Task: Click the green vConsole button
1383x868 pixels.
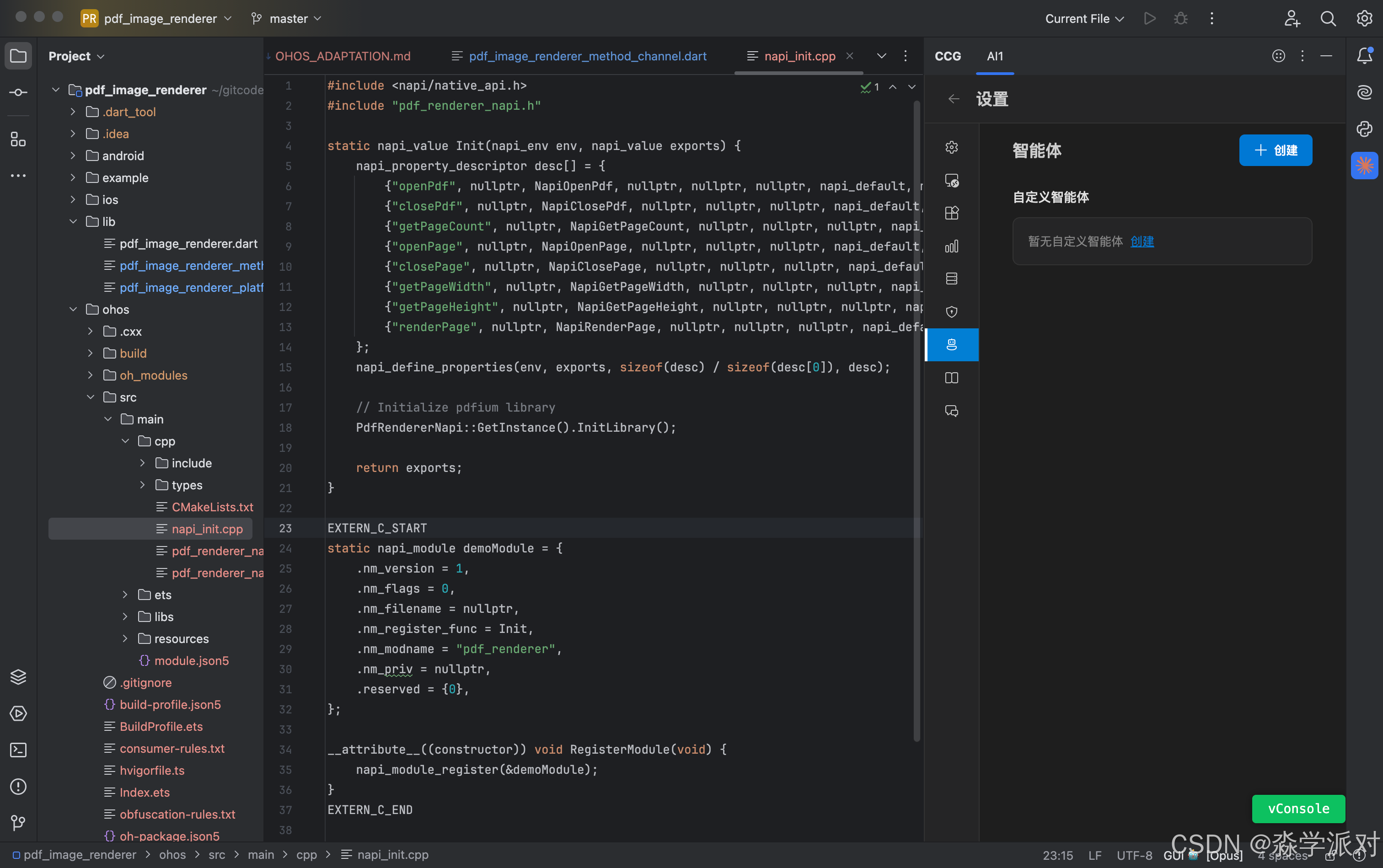Action: pyautogui.click(x=1298, y=808)
